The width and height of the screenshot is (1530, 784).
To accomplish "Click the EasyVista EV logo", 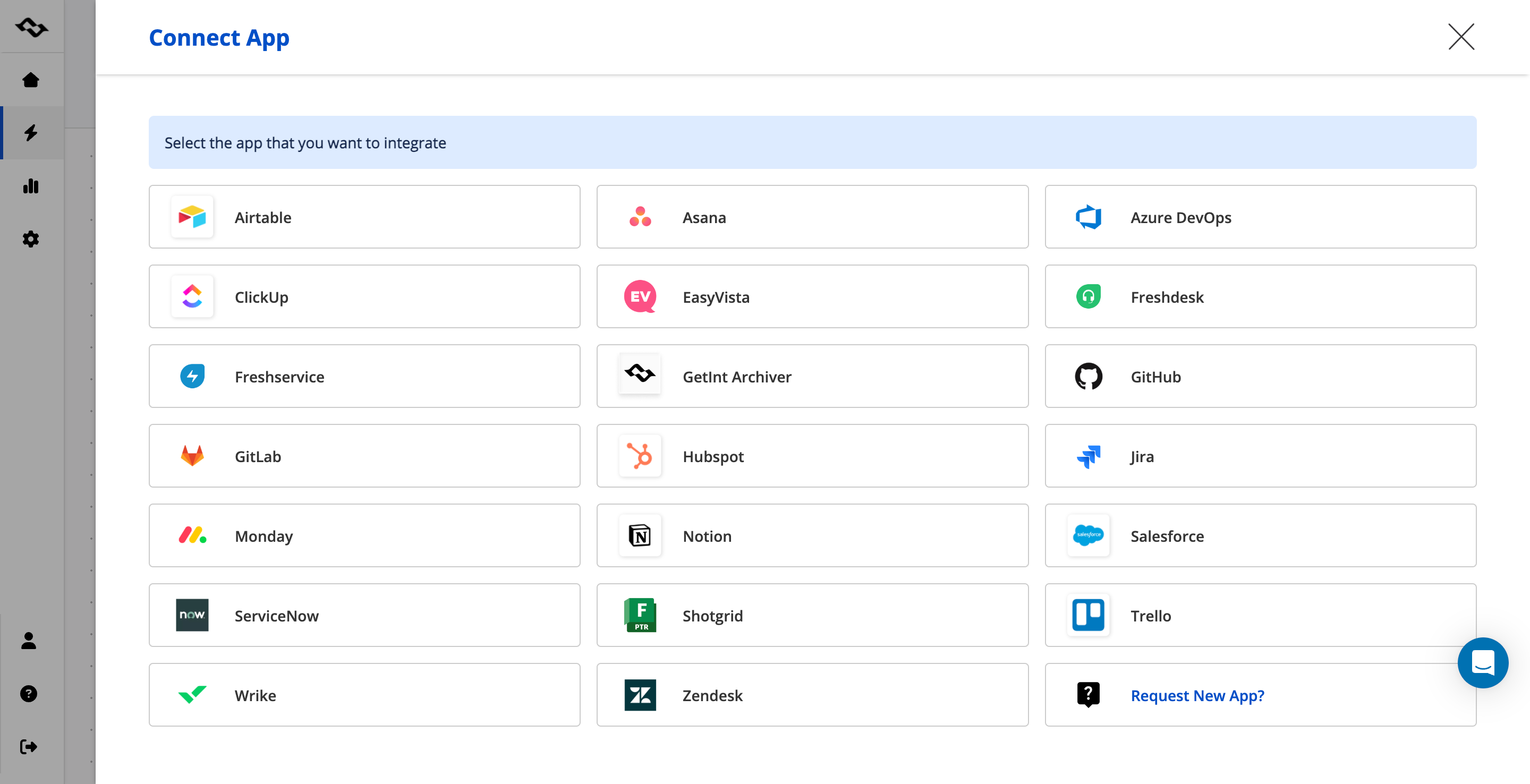I will click(640, 296).
